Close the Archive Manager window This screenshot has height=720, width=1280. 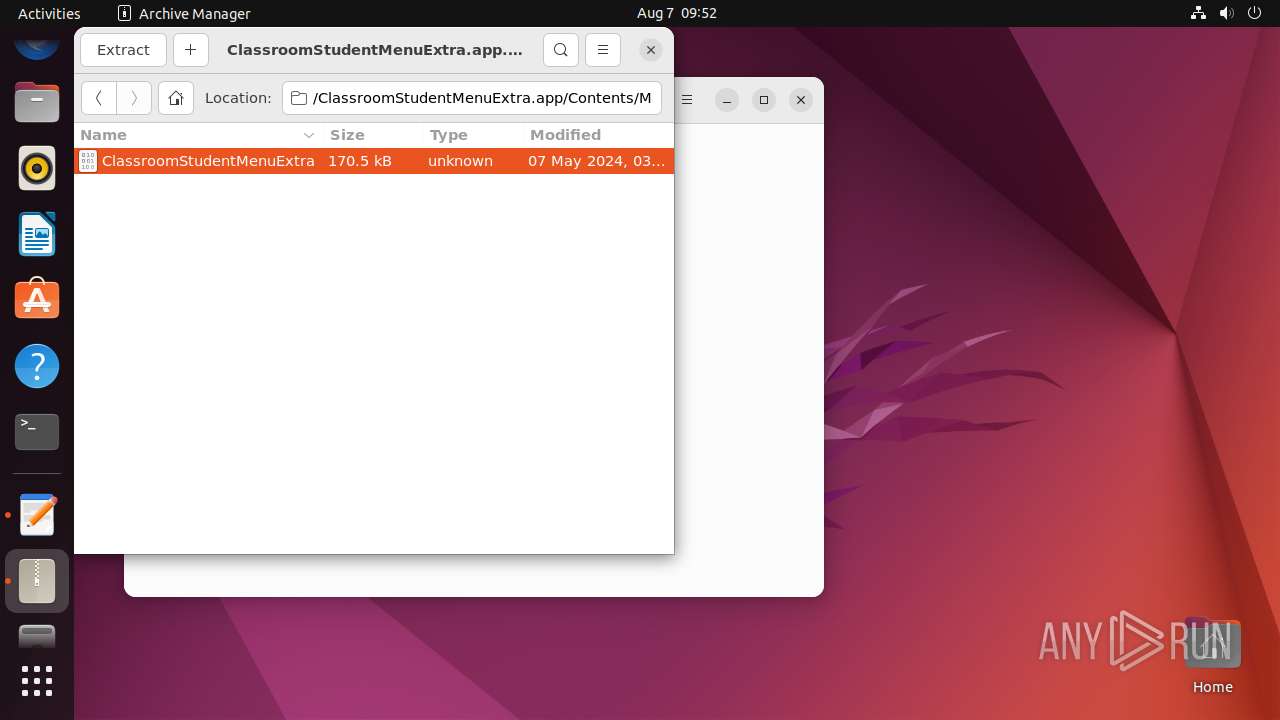click(651, 50)
